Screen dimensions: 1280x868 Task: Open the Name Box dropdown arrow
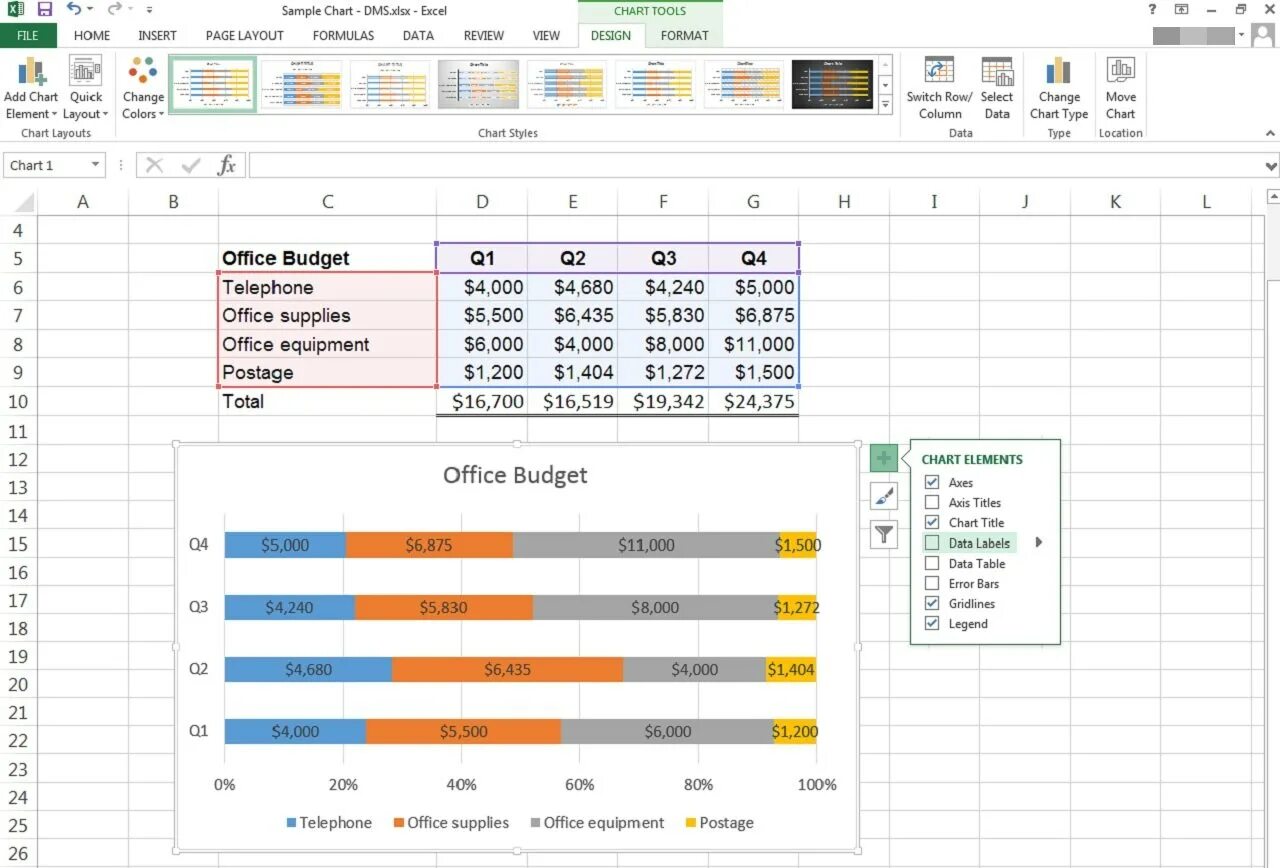click(95, 165)
